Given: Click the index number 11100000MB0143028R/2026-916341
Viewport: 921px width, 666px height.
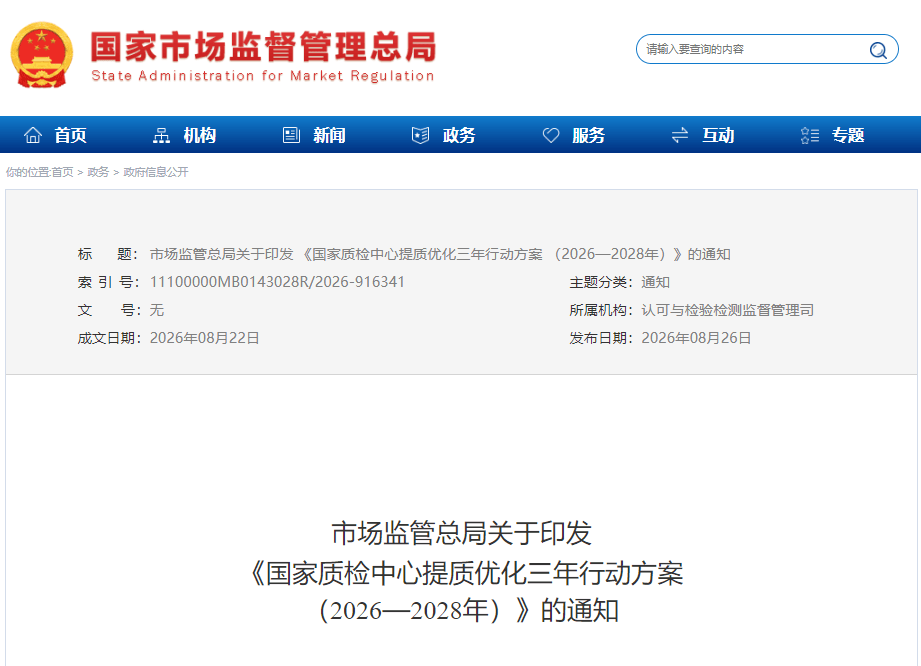Looking at the screenshot, I should pyautogui.click(x=277, y=282).
